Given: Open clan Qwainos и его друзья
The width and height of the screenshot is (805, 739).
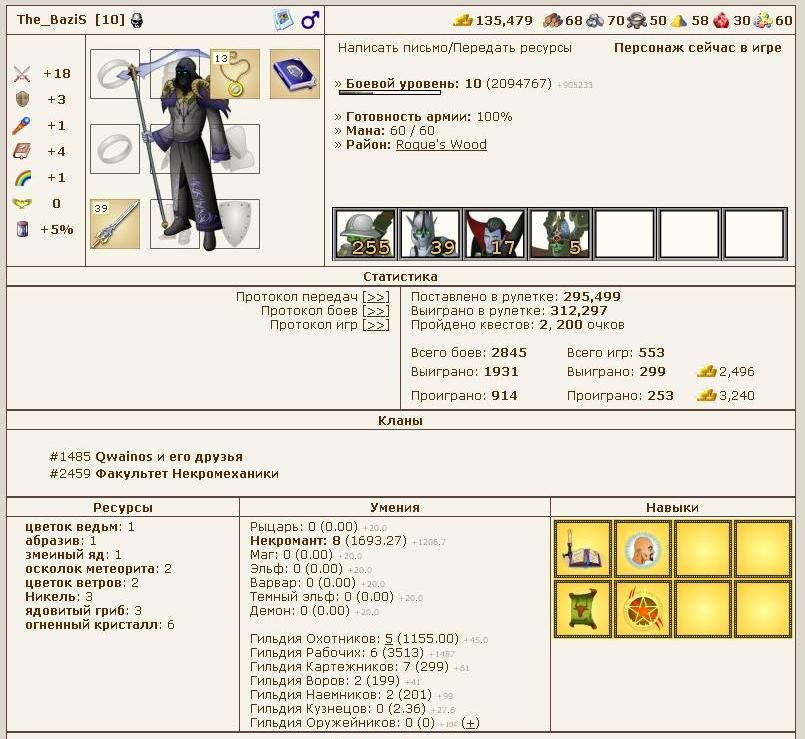Looking at the screenshot, I should [169, 457].
